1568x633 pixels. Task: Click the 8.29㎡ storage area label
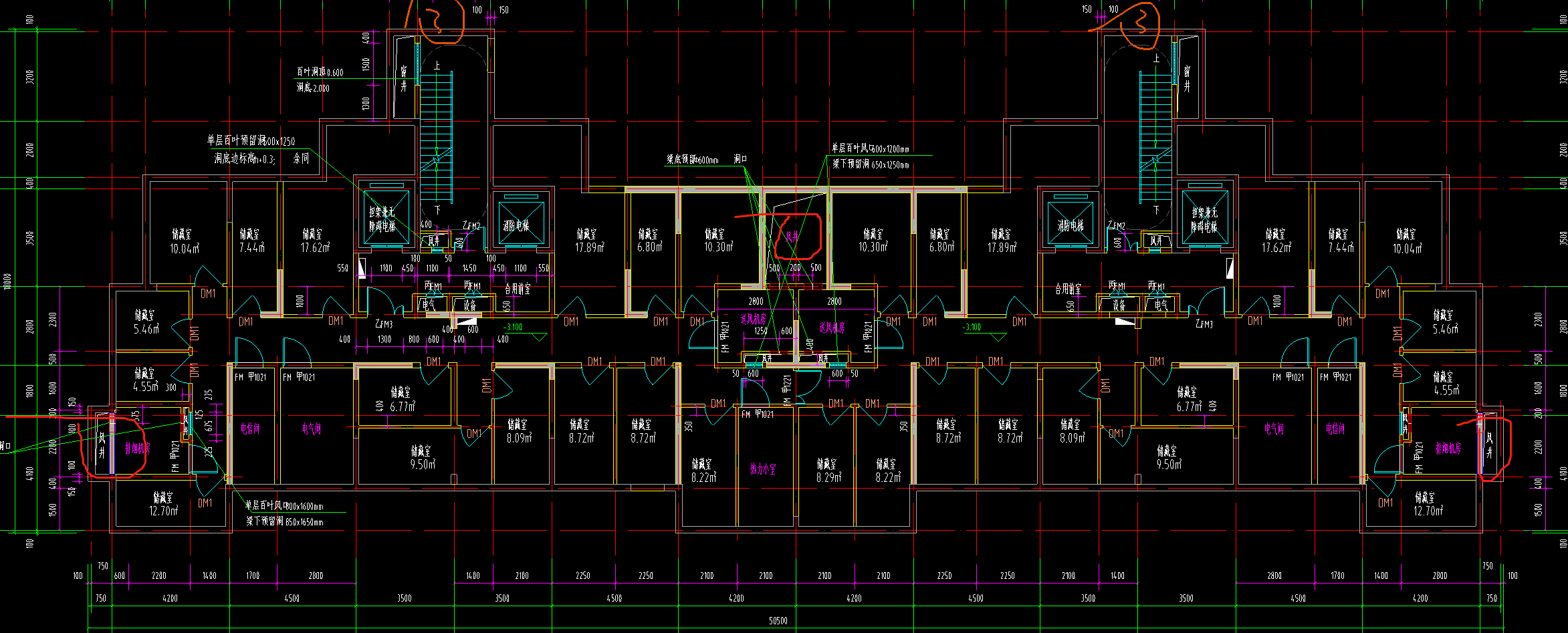pos(828,477)
